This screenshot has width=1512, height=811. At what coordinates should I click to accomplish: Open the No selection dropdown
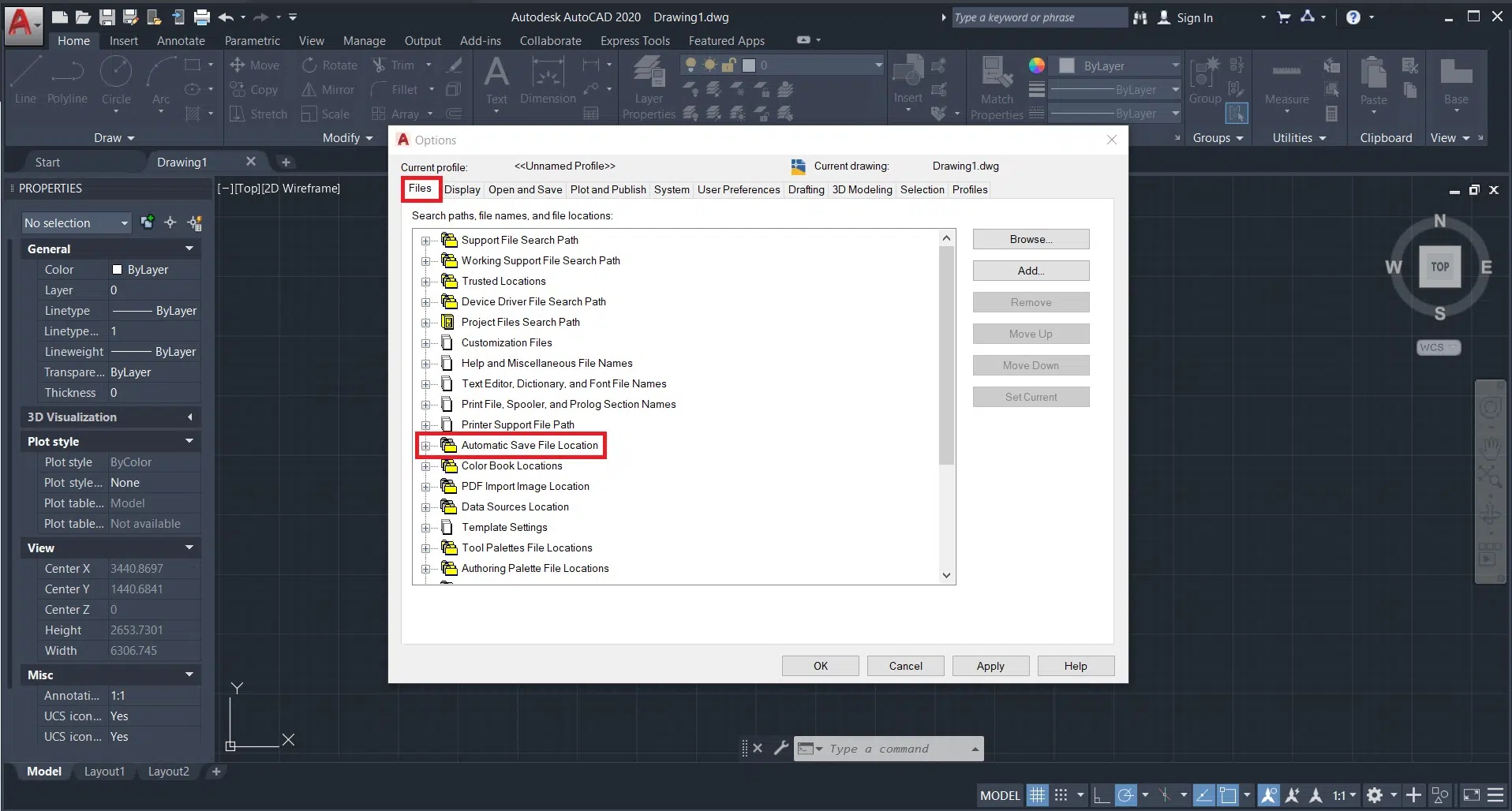pos(77,223)
